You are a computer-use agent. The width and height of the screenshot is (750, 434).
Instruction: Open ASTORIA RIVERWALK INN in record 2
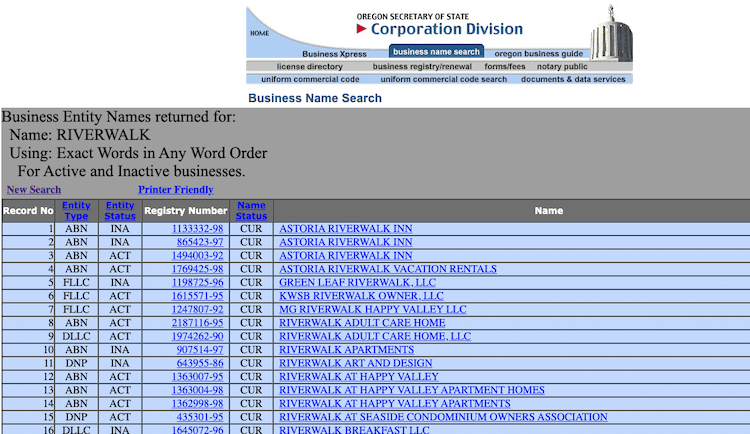click(346, 242)
